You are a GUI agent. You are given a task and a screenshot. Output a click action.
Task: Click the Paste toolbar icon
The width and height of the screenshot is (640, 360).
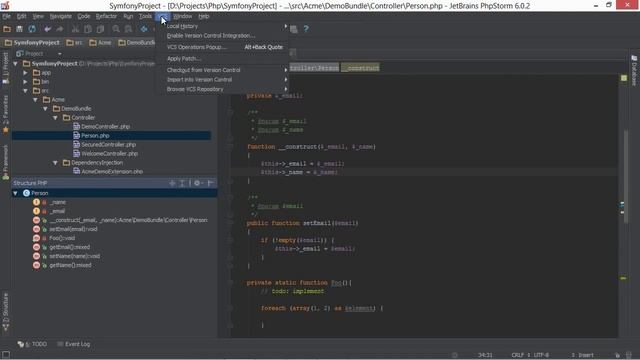[x=100, y=29]
